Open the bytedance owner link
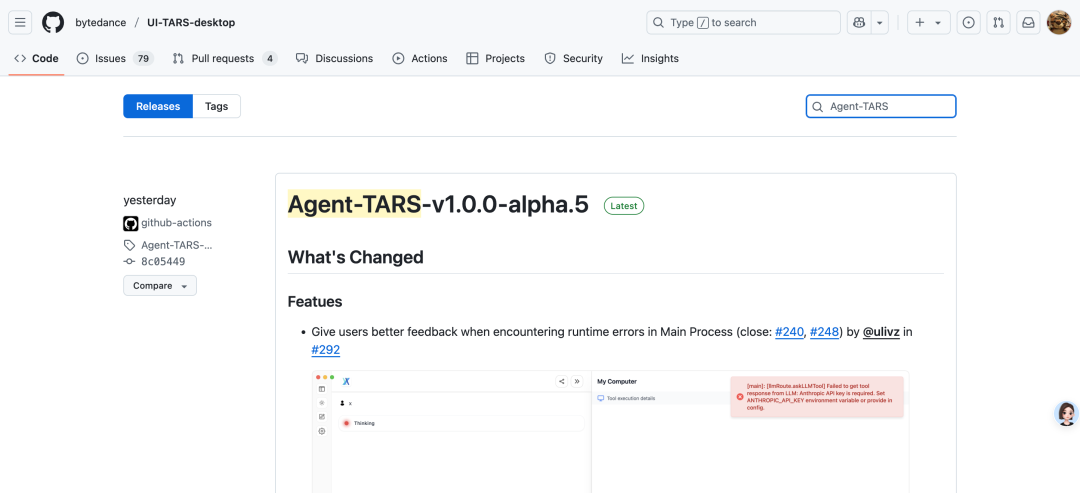Image resolution: width=1080 pixels, height=493 pixels. point(101,23)
